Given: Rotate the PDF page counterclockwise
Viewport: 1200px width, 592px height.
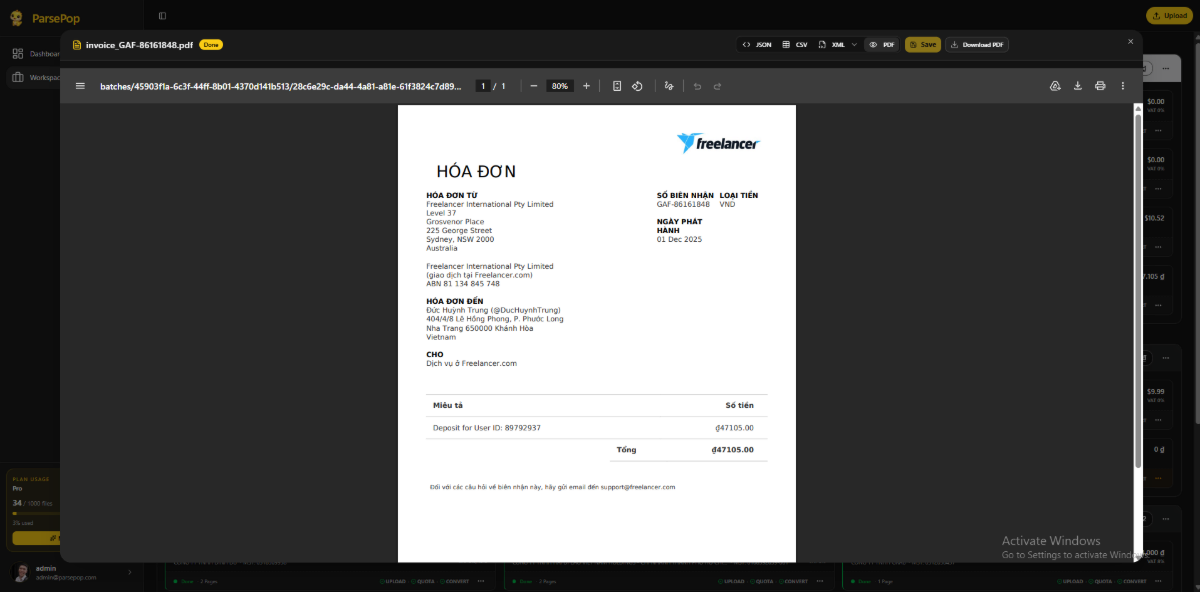Looking at the screenshot, I should click(x=637, y=86).
